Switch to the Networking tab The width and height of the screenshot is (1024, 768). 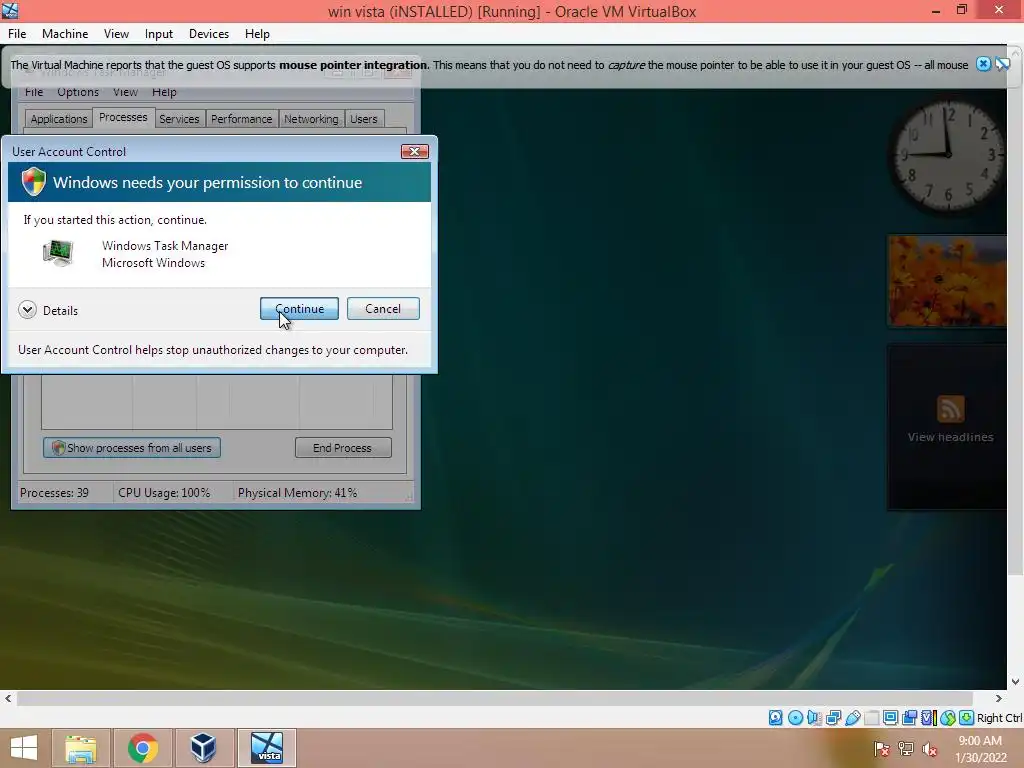click(311, 119)
